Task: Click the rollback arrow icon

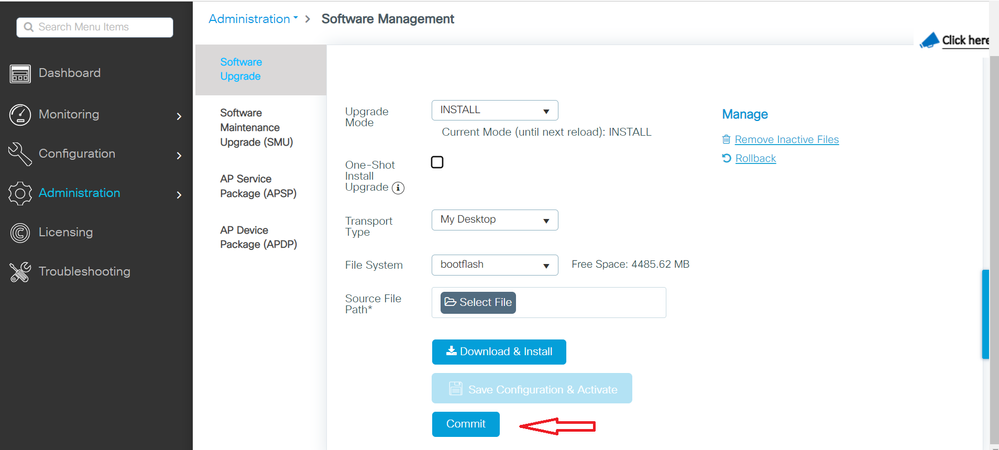Action: (x=726, y=158)
